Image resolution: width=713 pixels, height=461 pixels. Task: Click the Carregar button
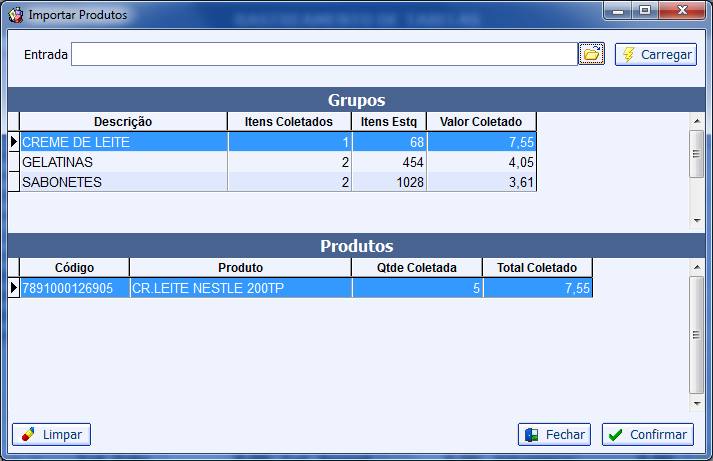[x=655, y=55]
